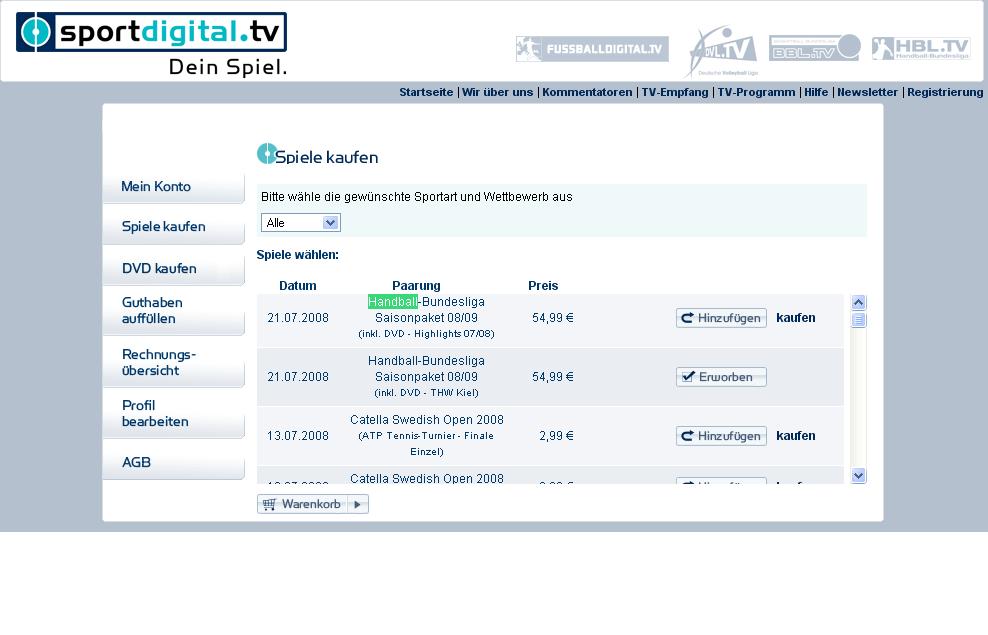This screenshot has height=635, width=988.
Task: Open Rechnungsübersicht in the sidebar
Action: point(174,363)
